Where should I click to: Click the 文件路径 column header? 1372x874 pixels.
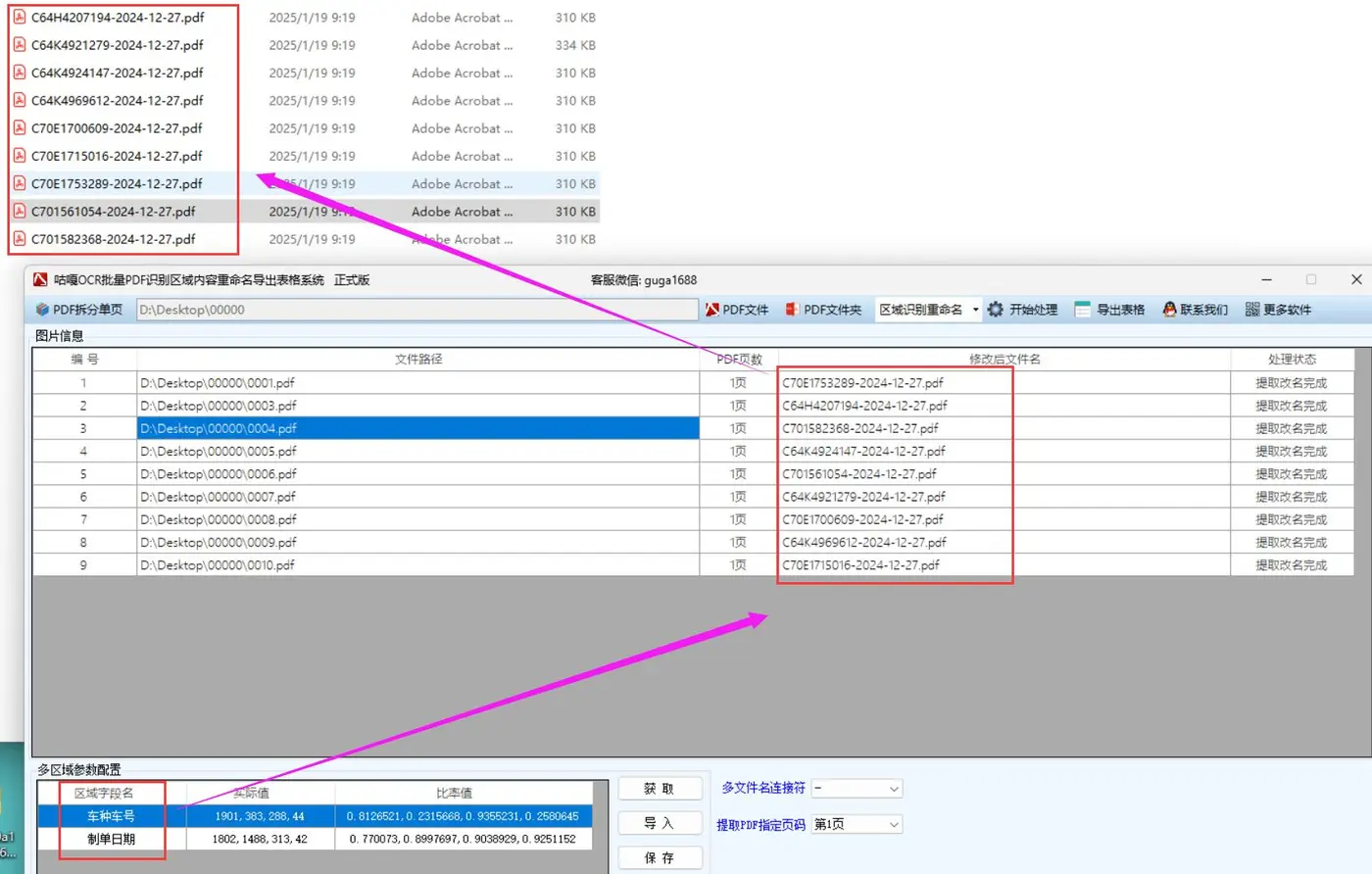418,360
